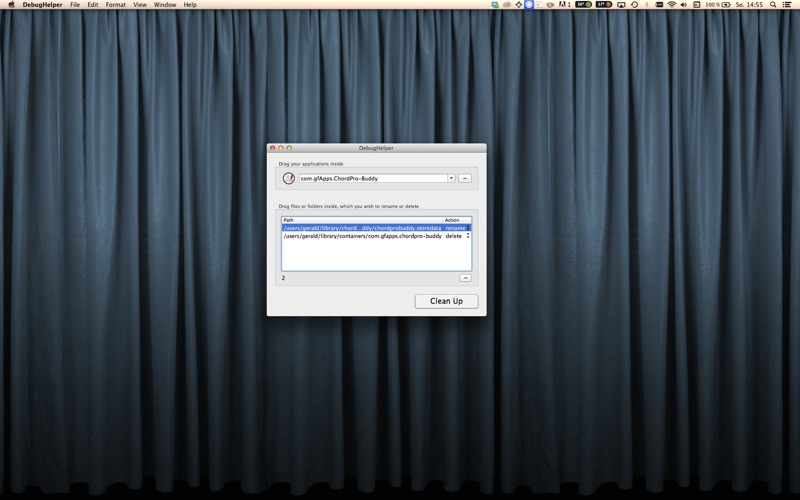Click the highlighted blue circular menu bar icon
Screen dimensions: 800x500
pos(529,5)
